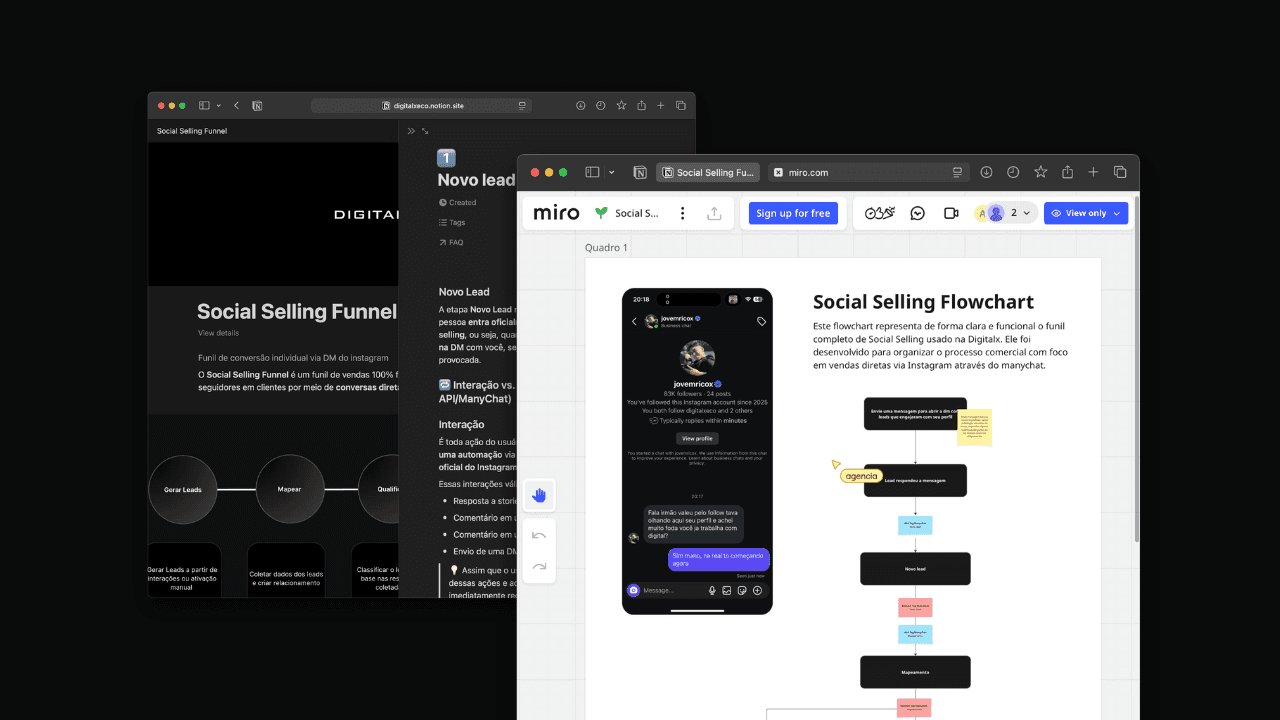Click the Social S... board name in Miro
Viewport: 1280px width, 720px height.
[636, 213]
